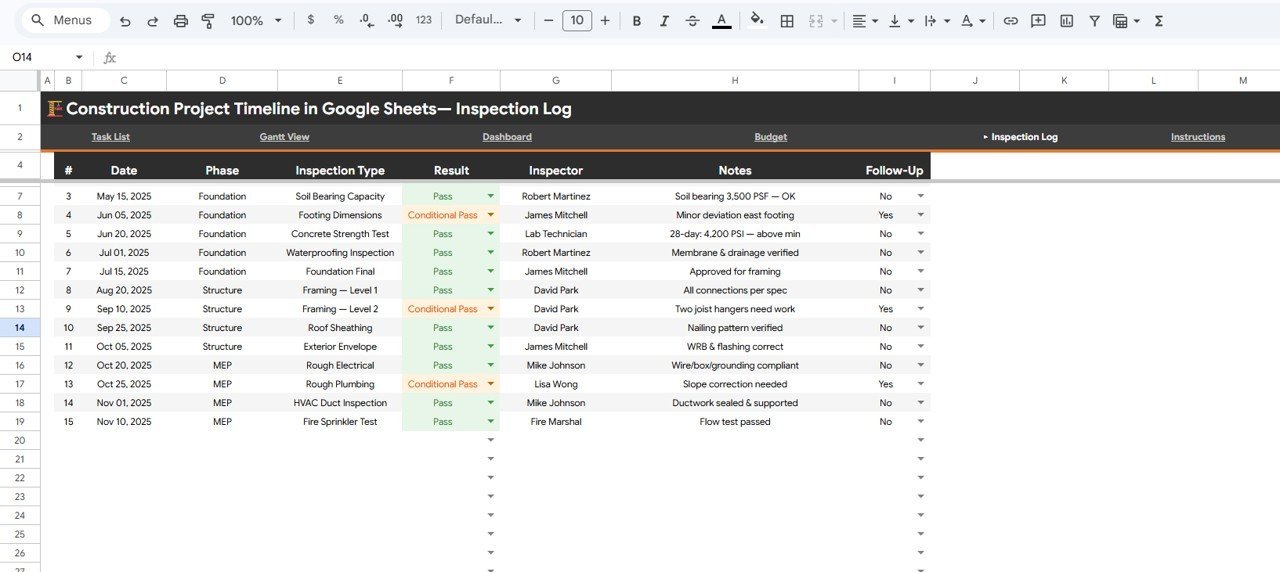Toggle bold formatting
Viewport: 1280px width, 572px height.
(x=637, y=21)
